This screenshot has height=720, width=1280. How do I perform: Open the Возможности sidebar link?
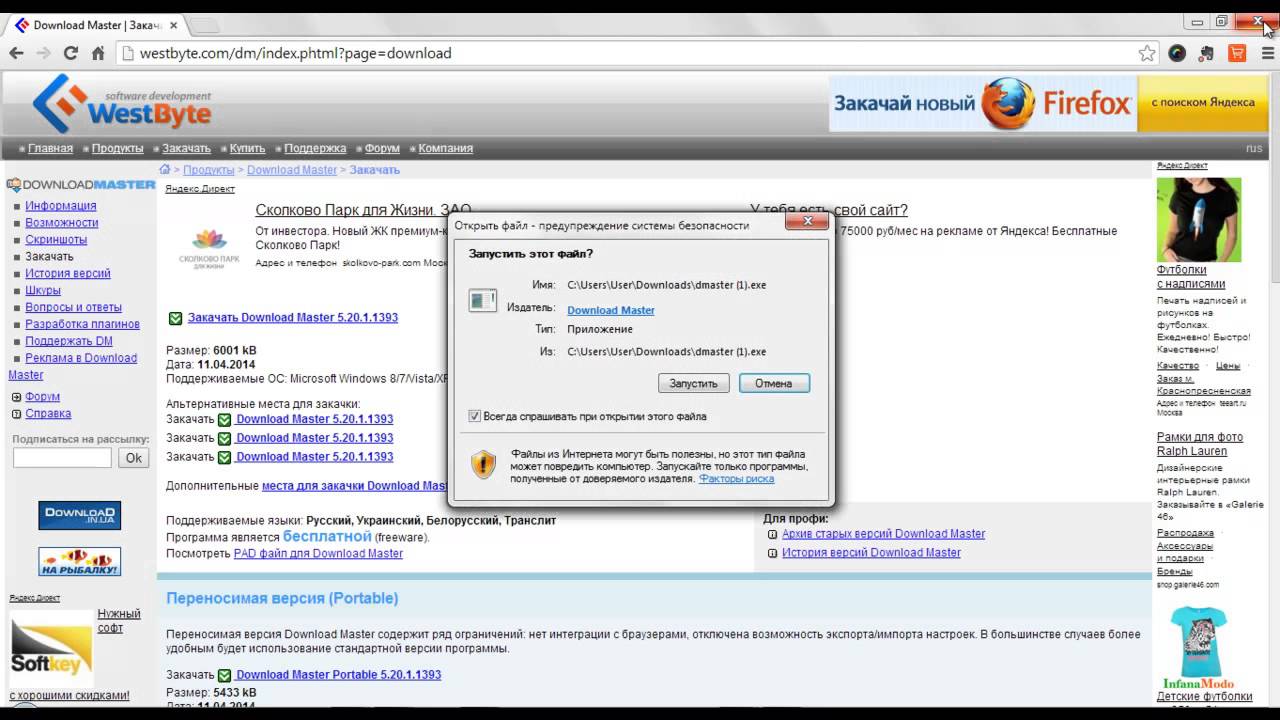62,223
